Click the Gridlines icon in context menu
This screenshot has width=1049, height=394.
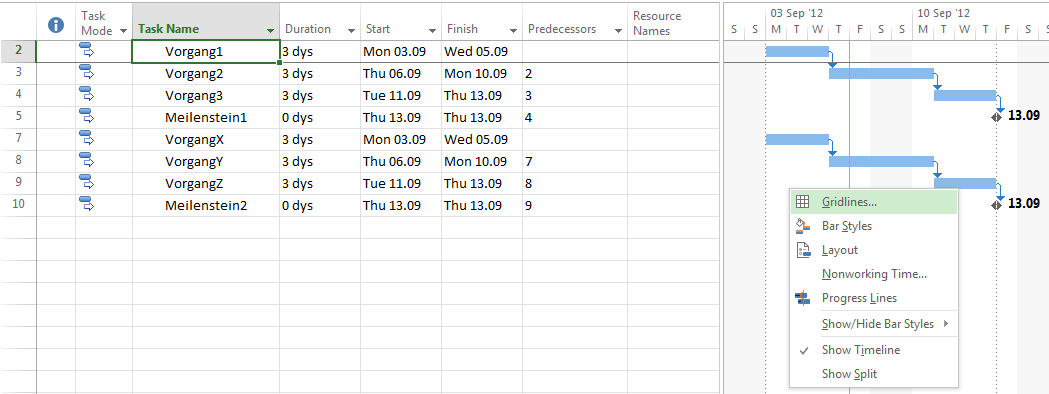pos(803,202)
